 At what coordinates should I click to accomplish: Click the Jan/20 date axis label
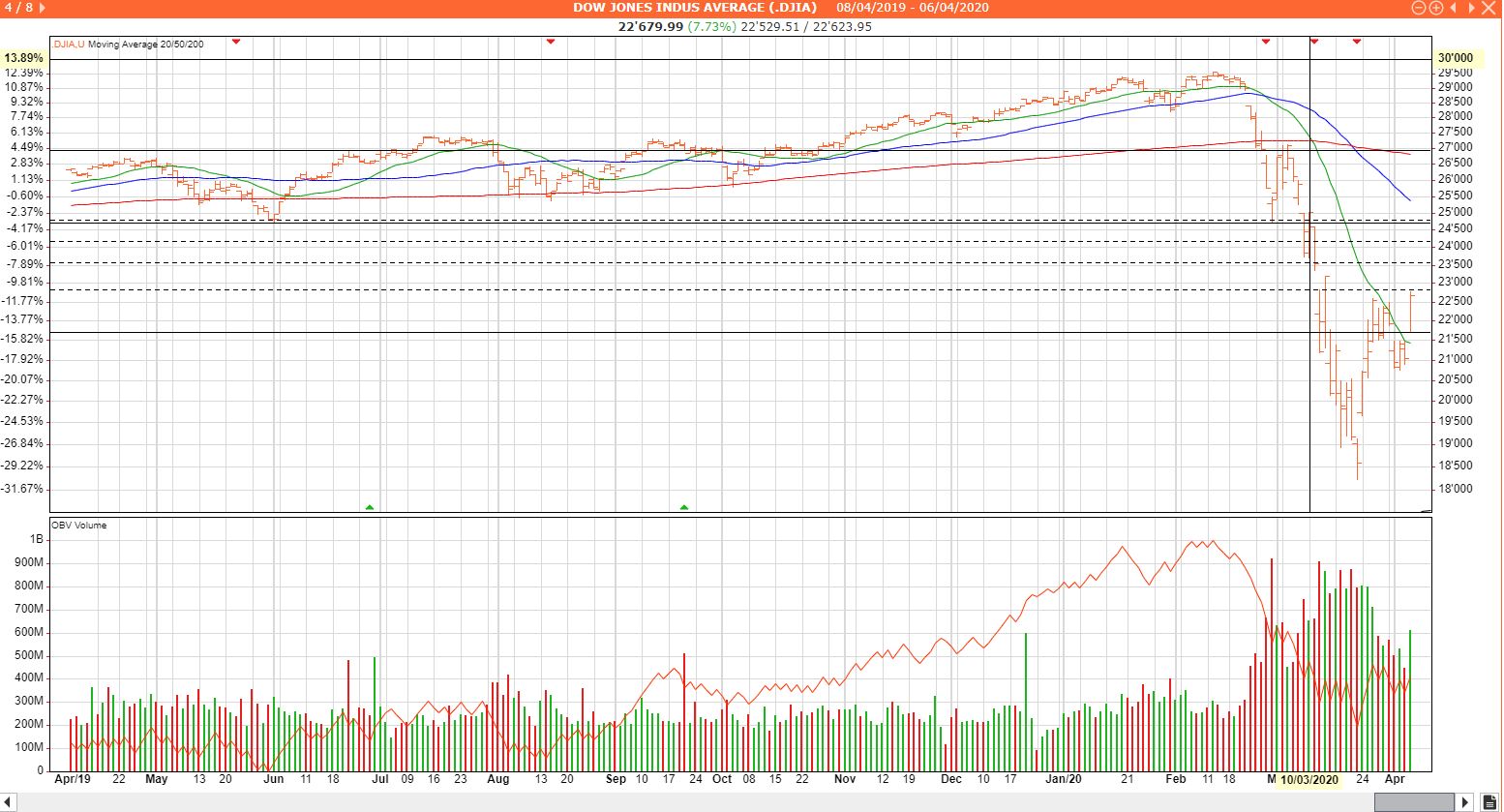click(1063, 779)
